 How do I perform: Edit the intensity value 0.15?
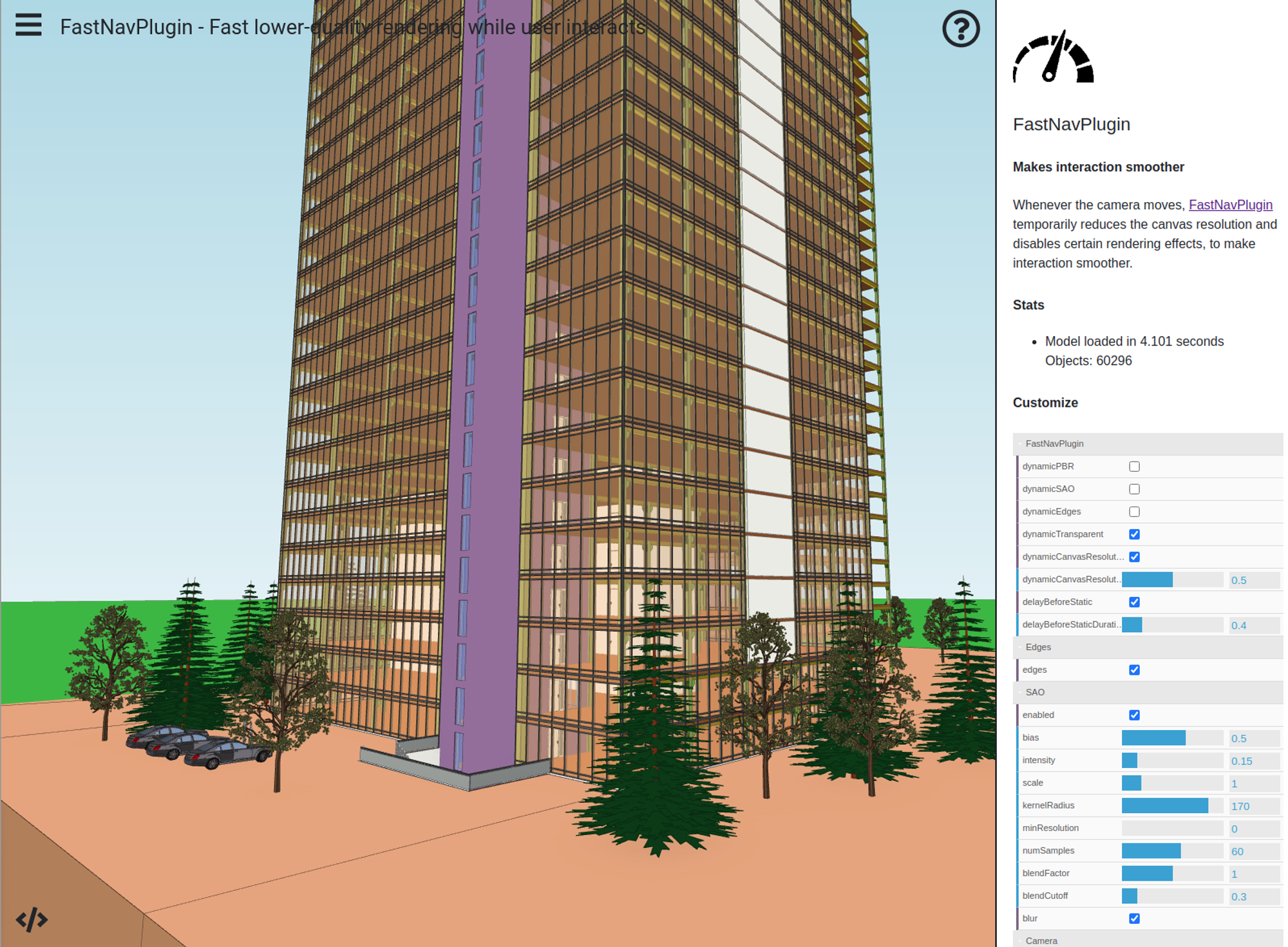click(1254, 761)
